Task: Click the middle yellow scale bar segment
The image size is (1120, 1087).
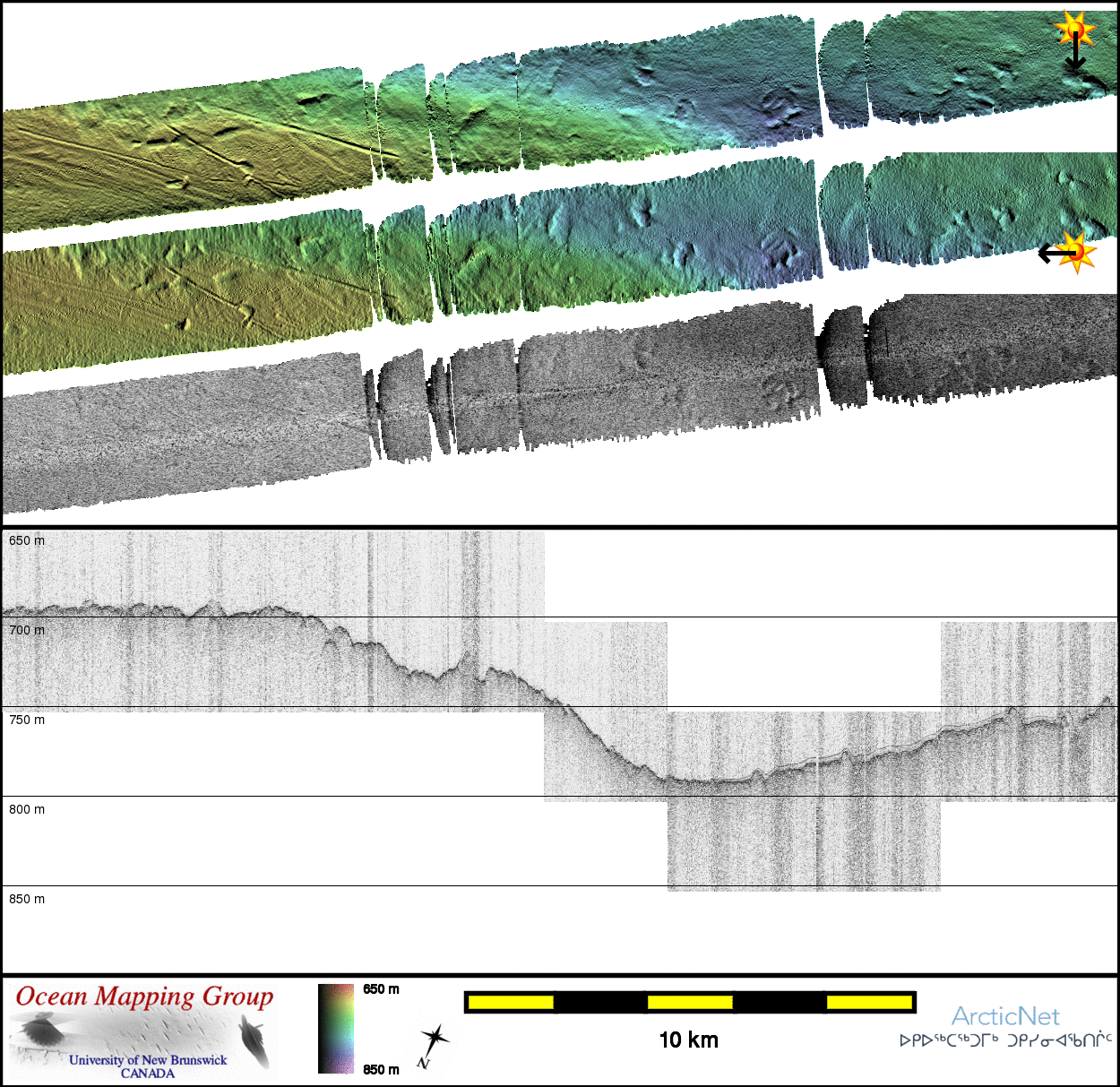Action: coord(690,1002)
